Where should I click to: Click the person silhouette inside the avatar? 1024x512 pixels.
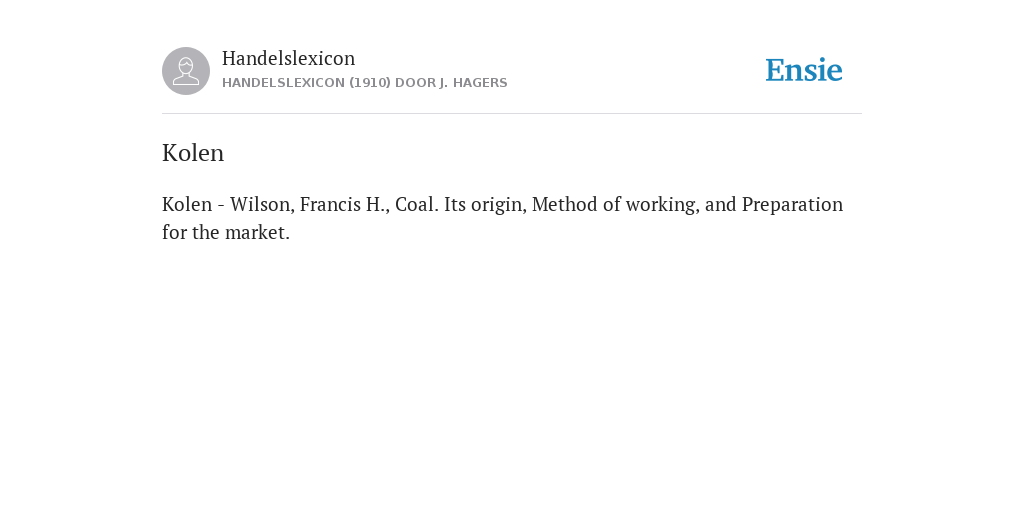point(186,71)
